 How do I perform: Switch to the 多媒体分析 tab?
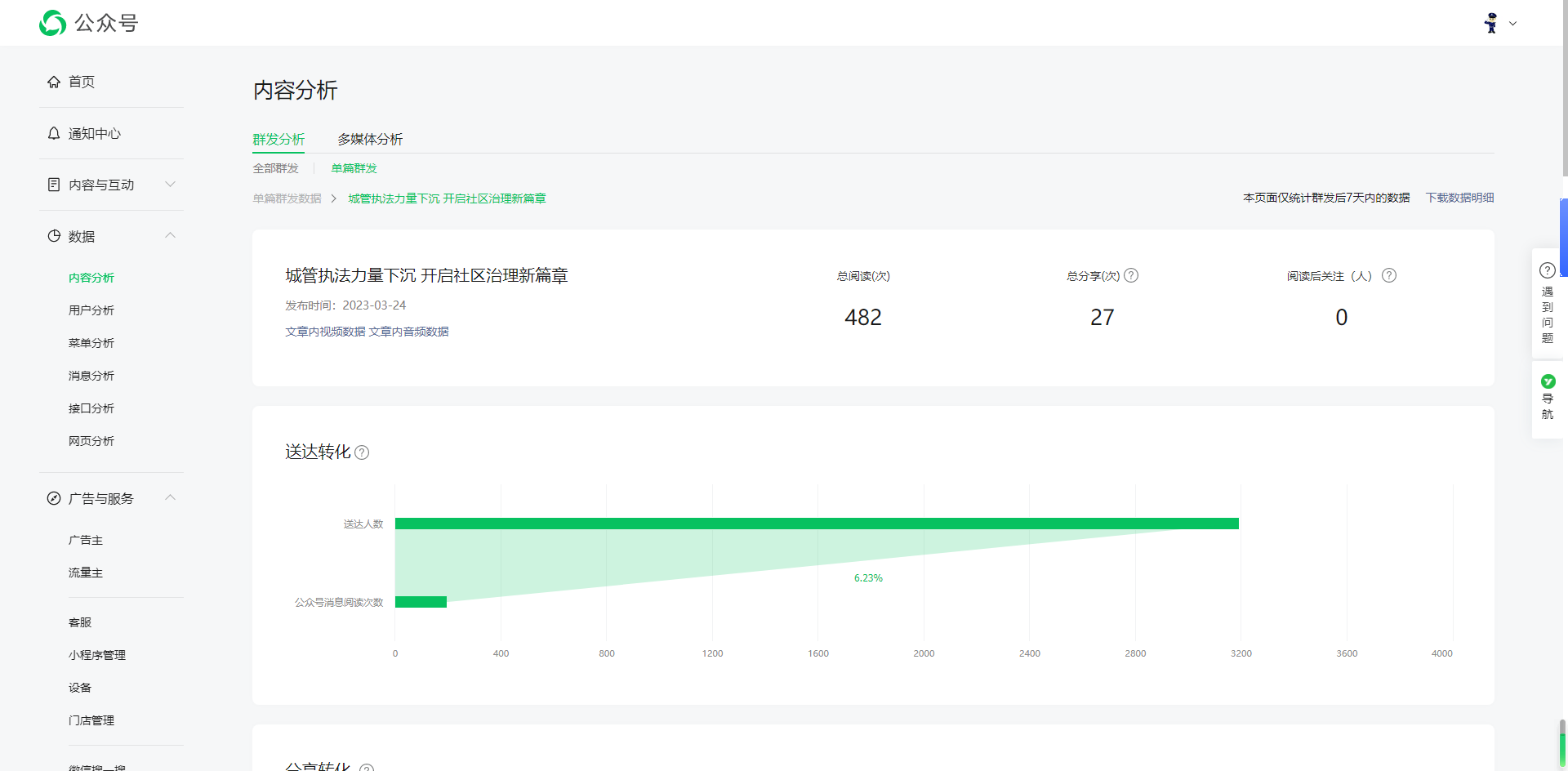370,140
